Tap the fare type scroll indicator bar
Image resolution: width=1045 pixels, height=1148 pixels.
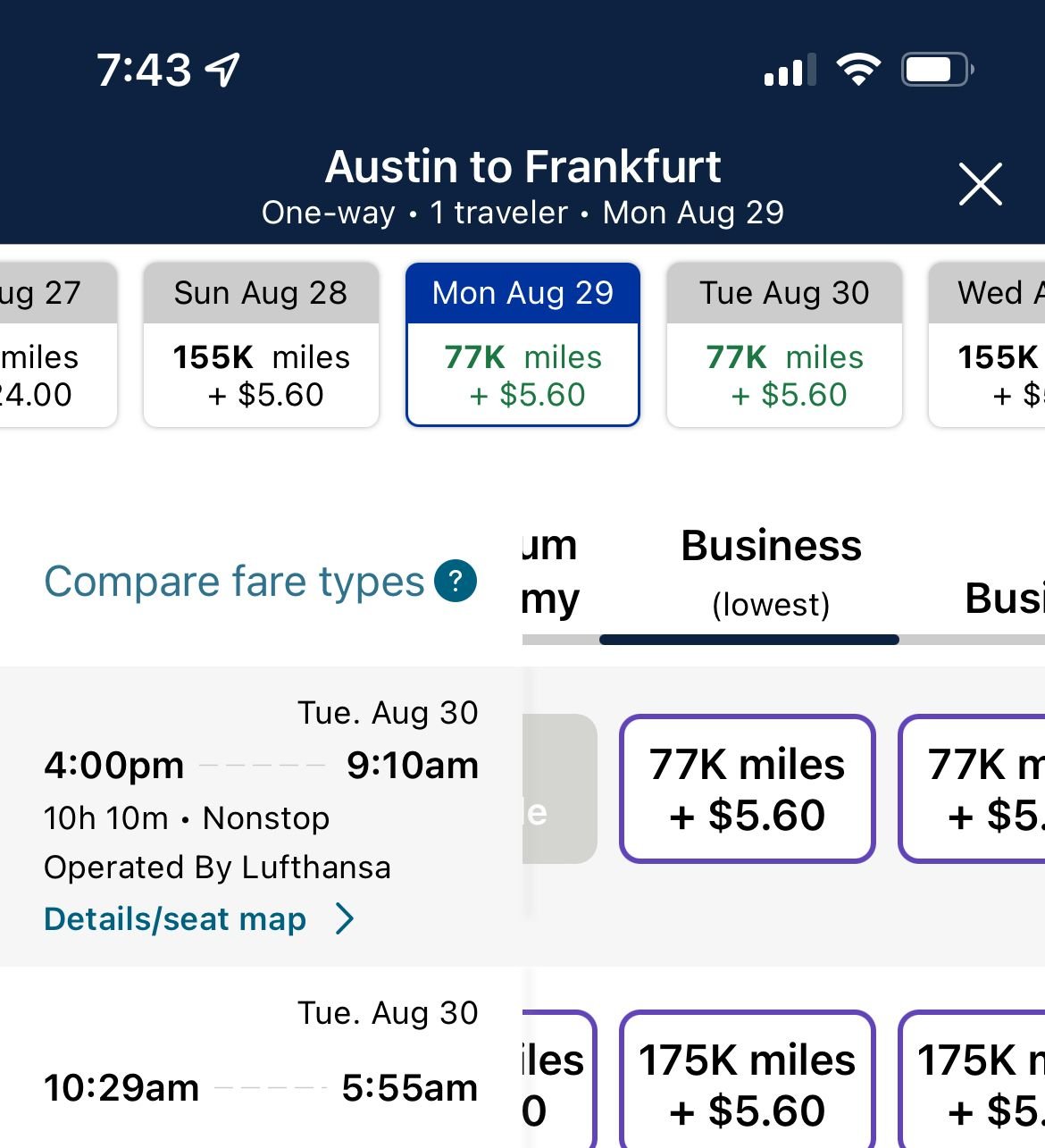(748, 640)
